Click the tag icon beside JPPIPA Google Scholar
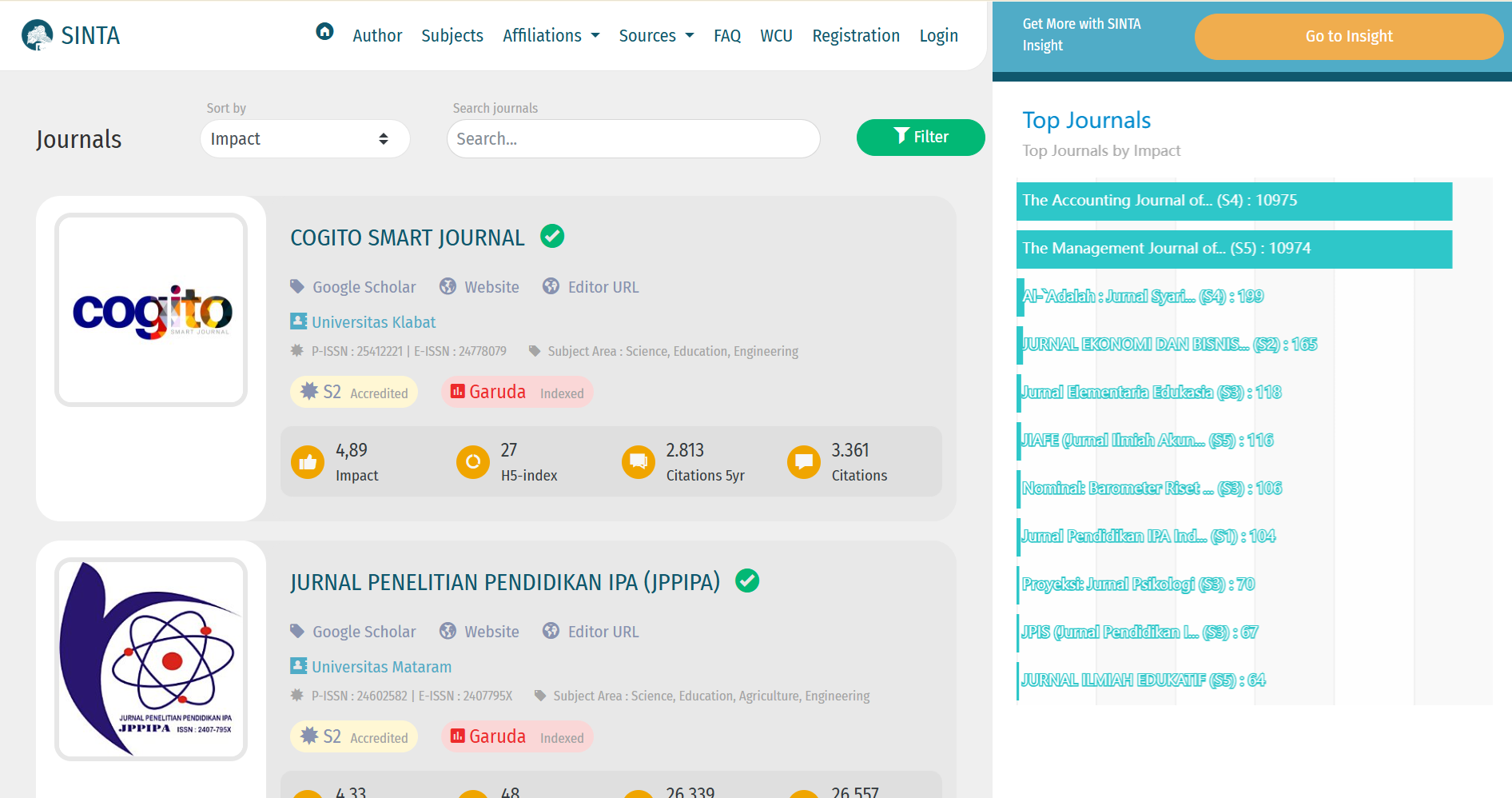1512x798 pixels. (297, 631)
